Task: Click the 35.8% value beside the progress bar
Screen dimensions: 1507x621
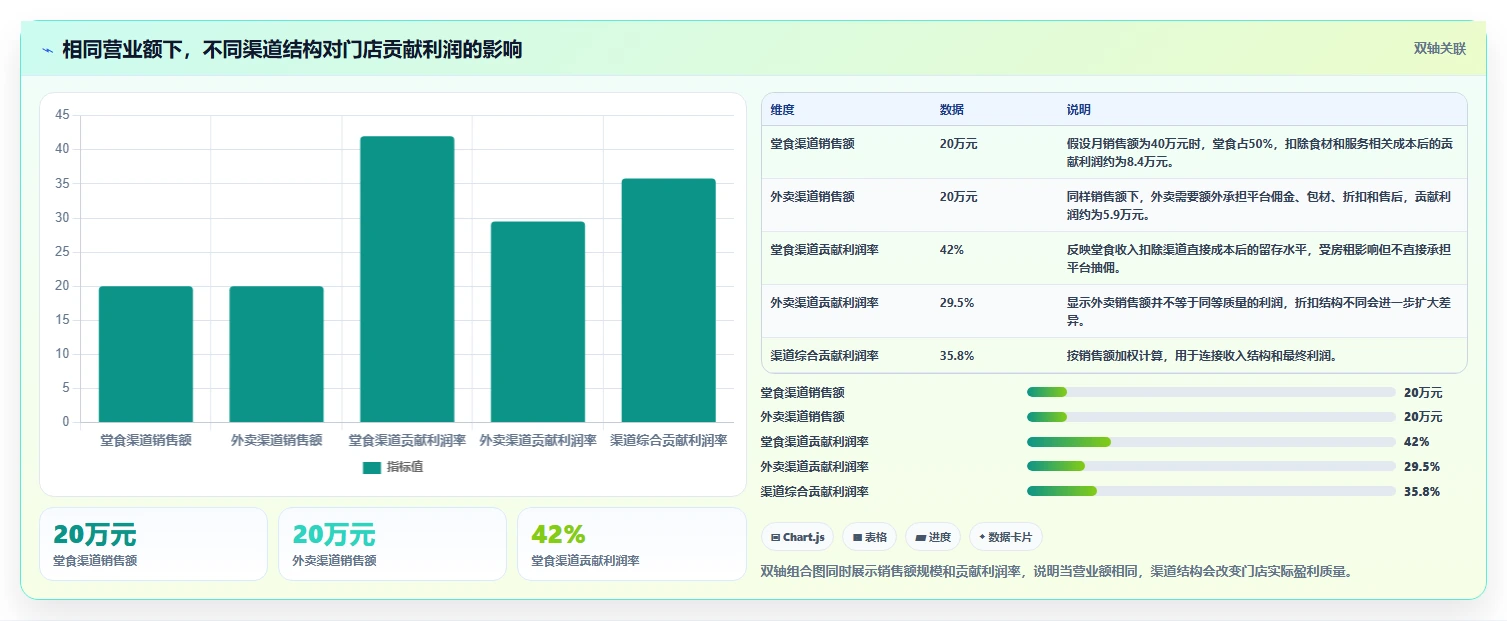Action: 1422,492
